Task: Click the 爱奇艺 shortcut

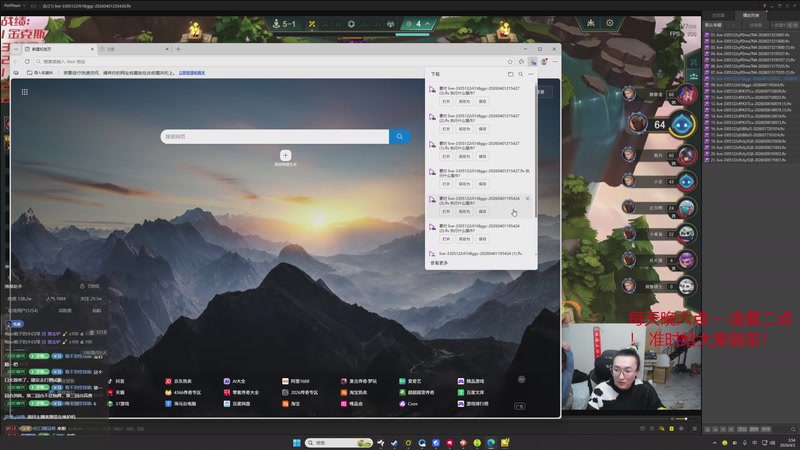Action: 411,381
